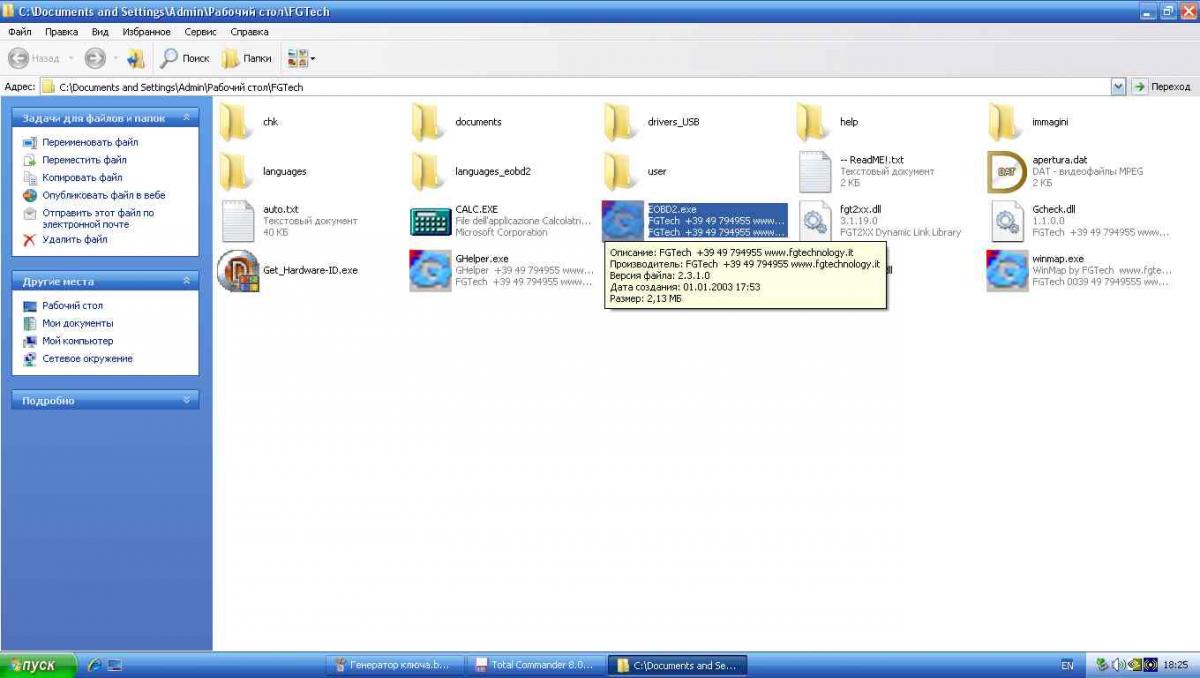Open the Views mode dropdown button
Screen dimensions: 1200x678
(x=301, y=59)
